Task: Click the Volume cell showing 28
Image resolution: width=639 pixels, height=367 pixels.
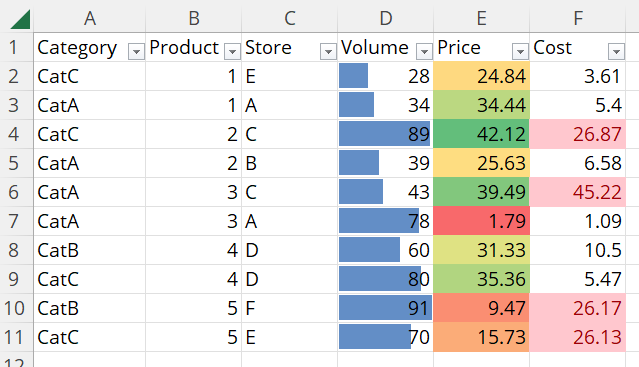Action: pos(386,76)
